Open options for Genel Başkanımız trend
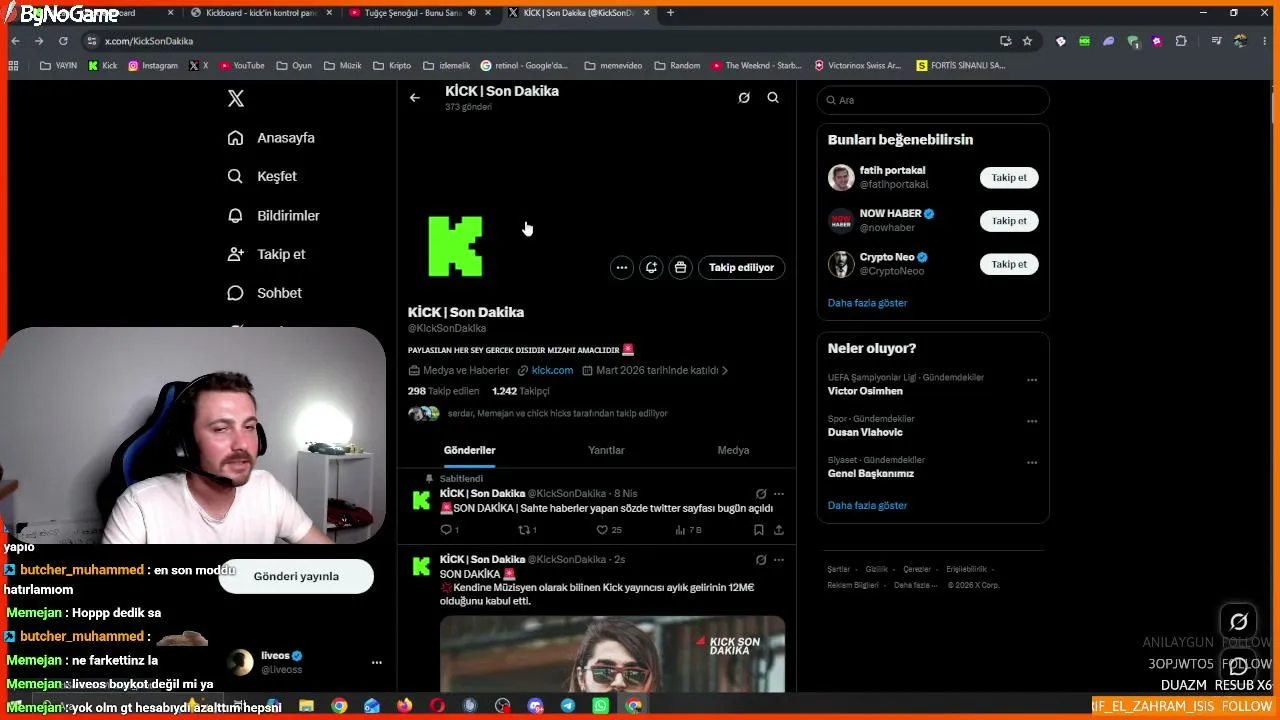This screenshot has height=720, width=1280. point(1032,463)
